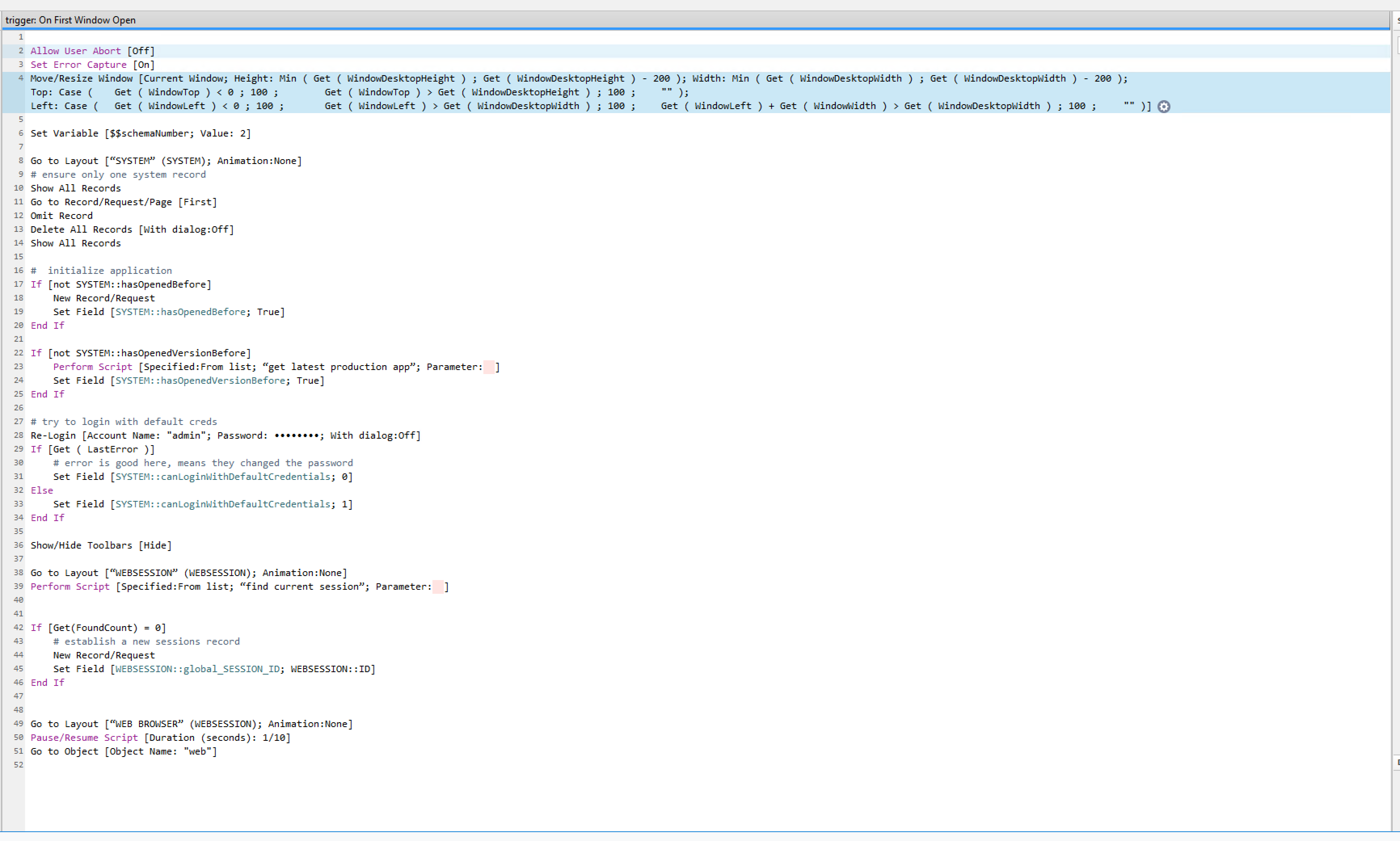Screen dimensions: 1400x841
Task: Select New Record/Request step on line 44
Action: (104, 655)
